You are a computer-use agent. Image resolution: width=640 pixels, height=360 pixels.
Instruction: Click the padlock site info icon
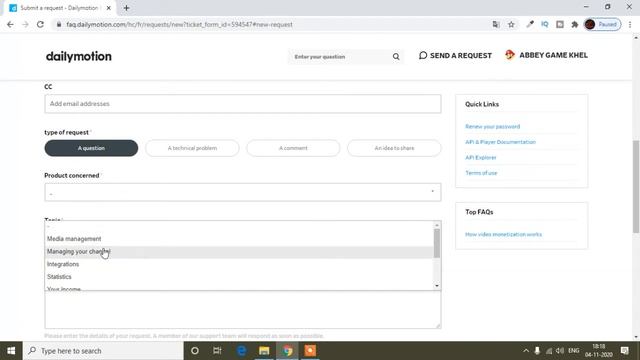coord(59,24)
